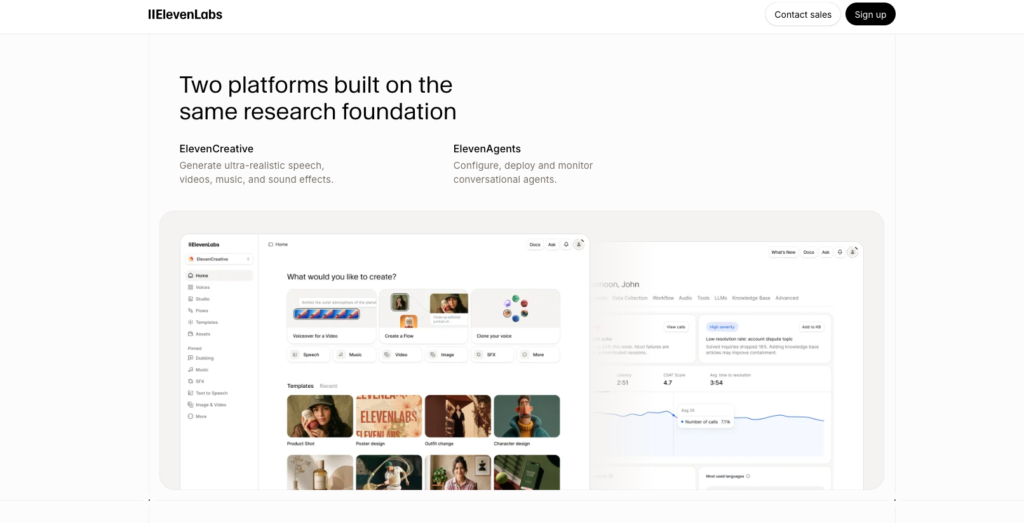Click the Aug 29 data point on chart
1024x523 pixels.
click(x=674, y=415)
